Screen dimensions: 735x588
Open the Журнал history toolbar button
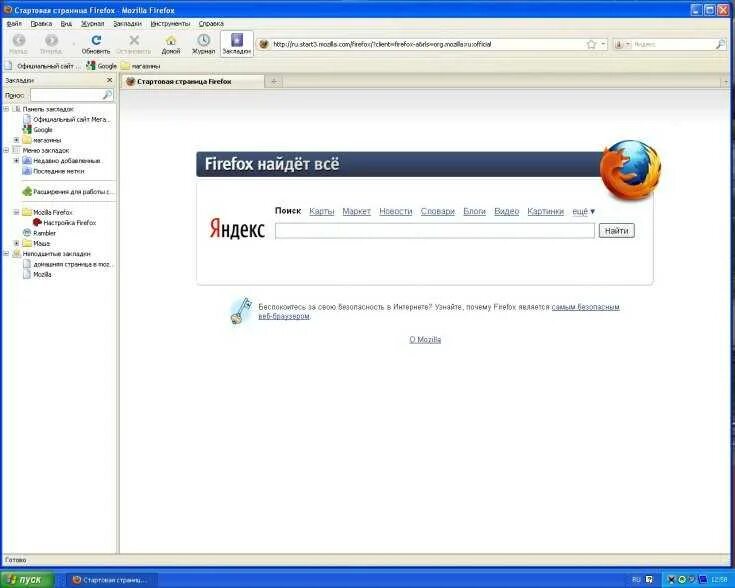[x=203, y=44]
